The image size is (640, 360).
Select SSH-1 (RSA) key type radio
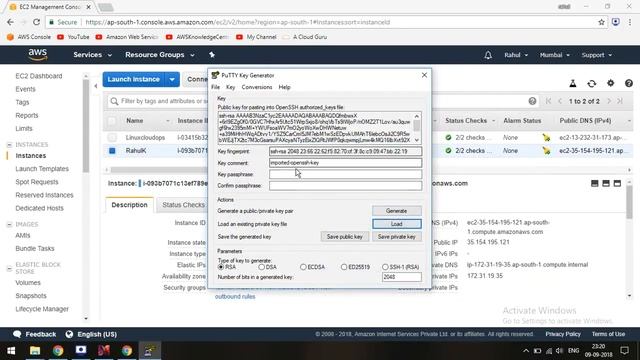385,267
